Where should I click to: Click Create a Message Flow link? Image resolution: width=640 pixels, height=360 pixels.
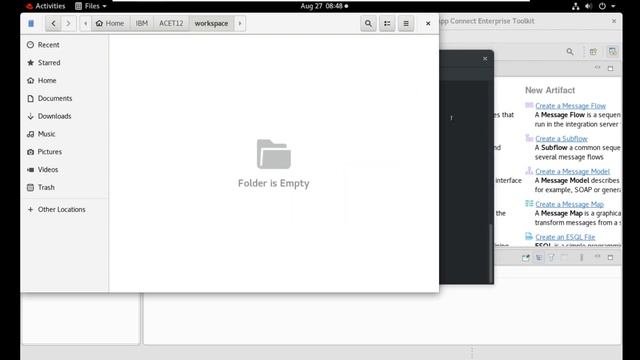point(570,106)
